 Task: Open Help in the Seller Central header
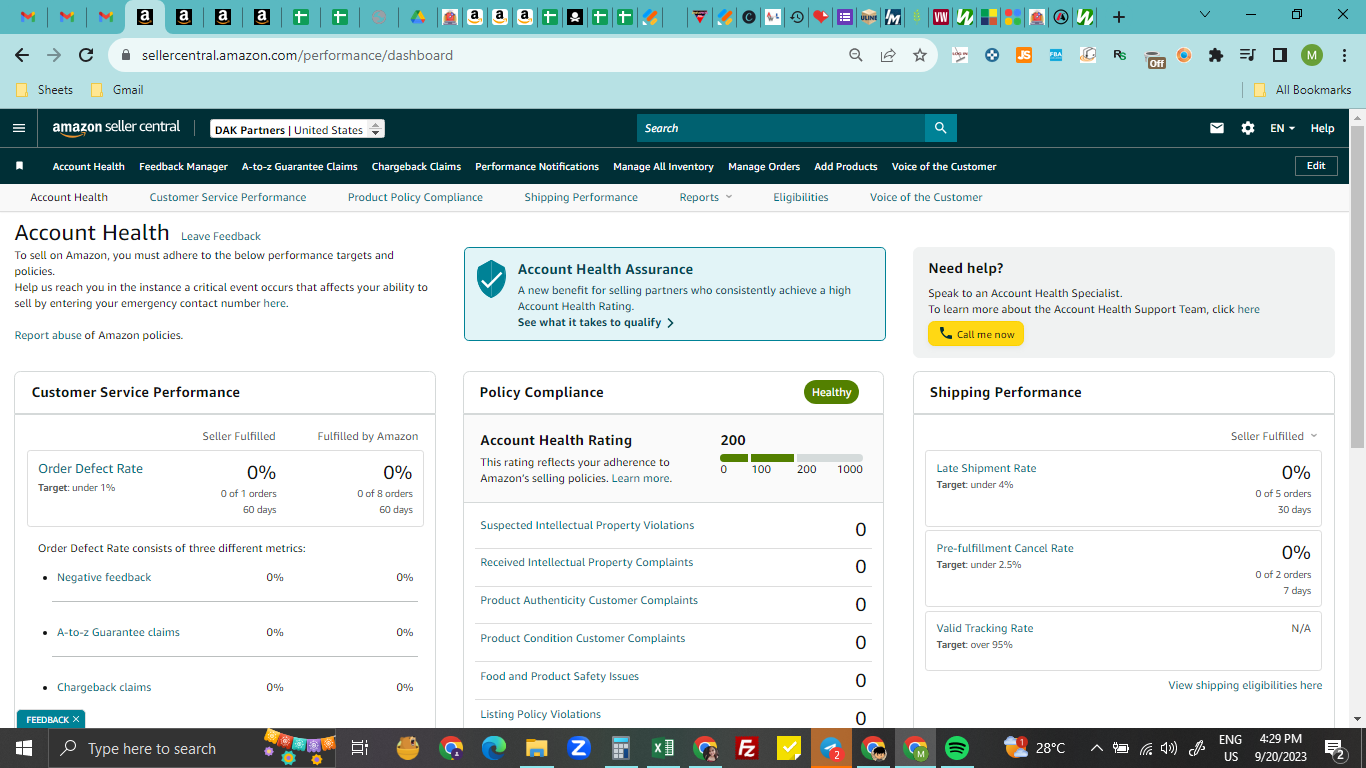click(x=1322, y=128)
